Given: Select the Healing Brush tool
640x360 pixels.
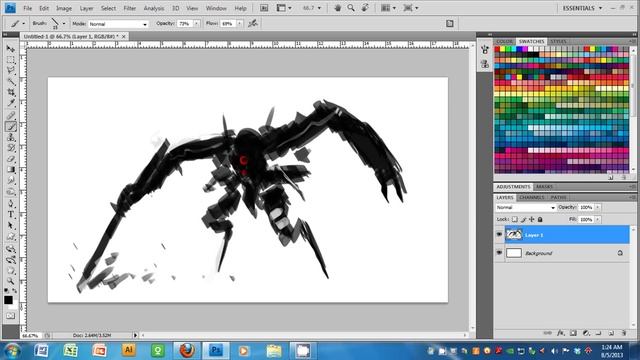Looking at the screenshot, I should 11,116.
